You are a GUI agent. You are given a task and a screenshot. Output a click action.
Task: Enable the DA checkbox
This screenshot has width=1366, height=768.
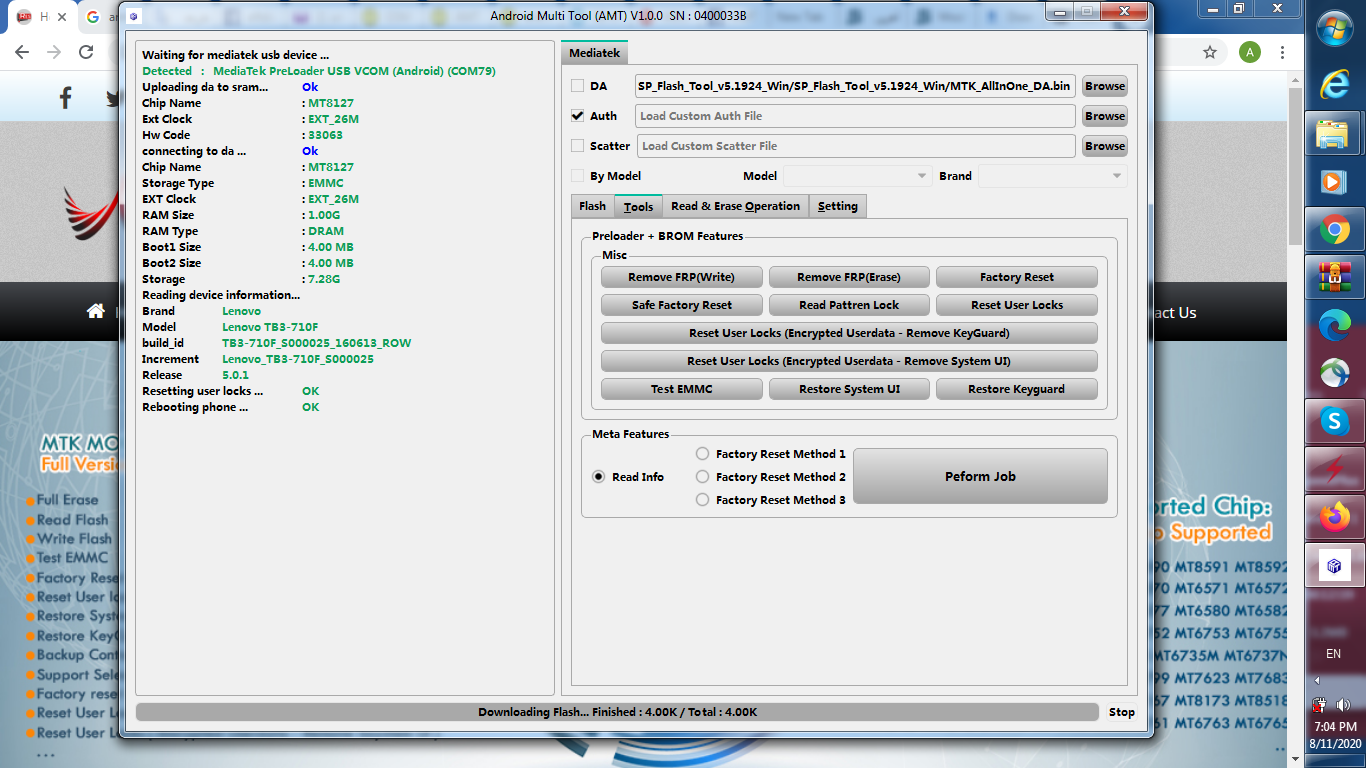click(577, 86)
